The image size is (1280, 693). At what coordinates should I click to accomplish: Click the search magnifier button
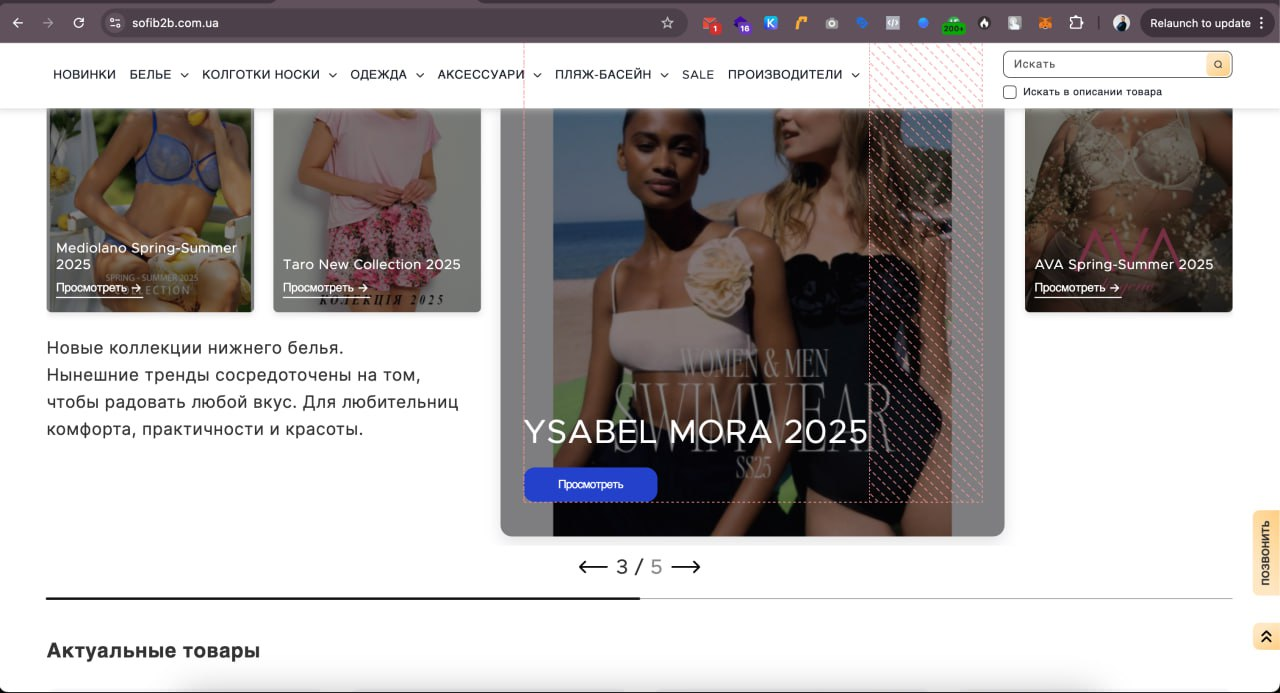tap(1218, 64)
